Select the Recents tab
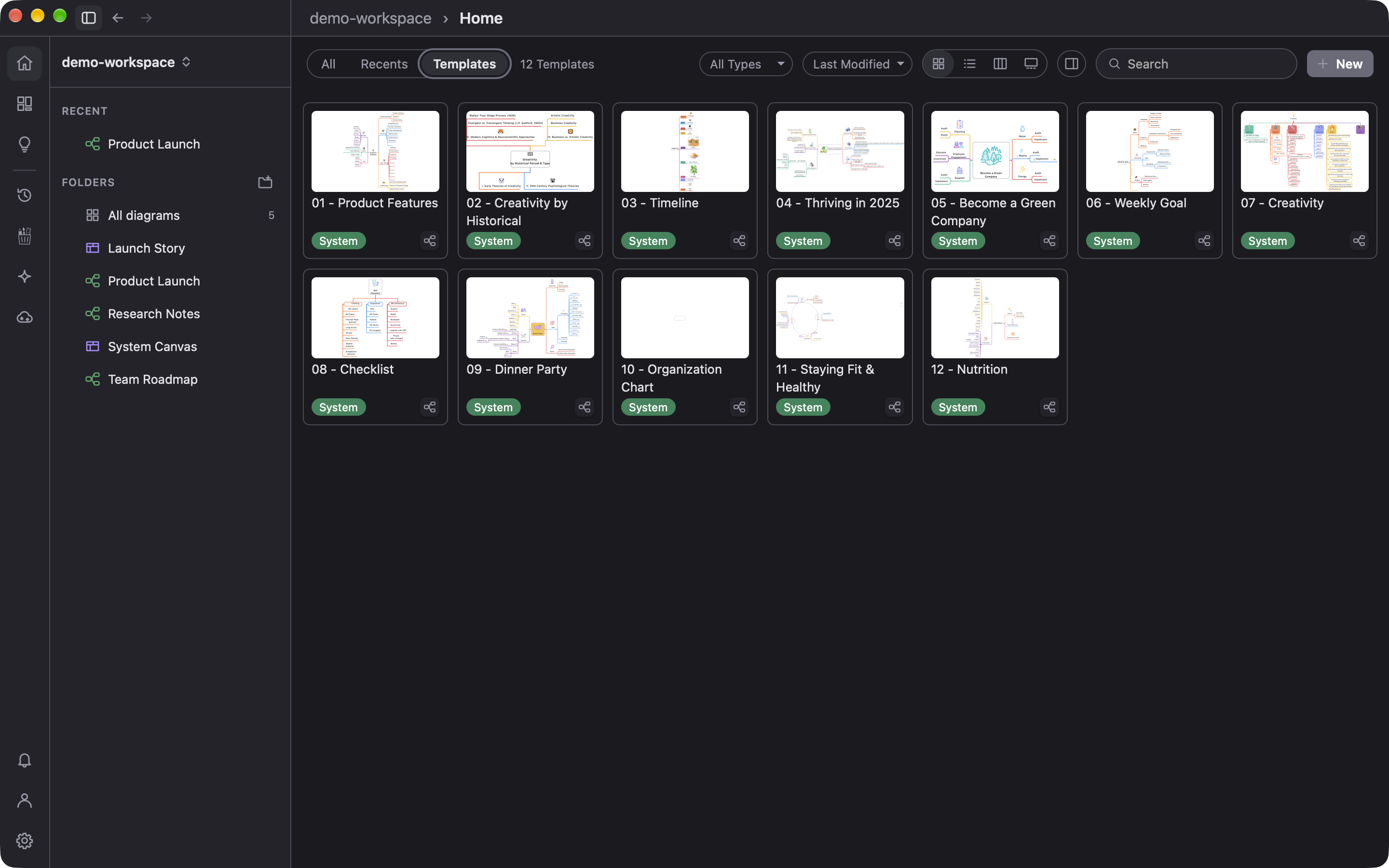1389x868 pixels. point(384,64)
